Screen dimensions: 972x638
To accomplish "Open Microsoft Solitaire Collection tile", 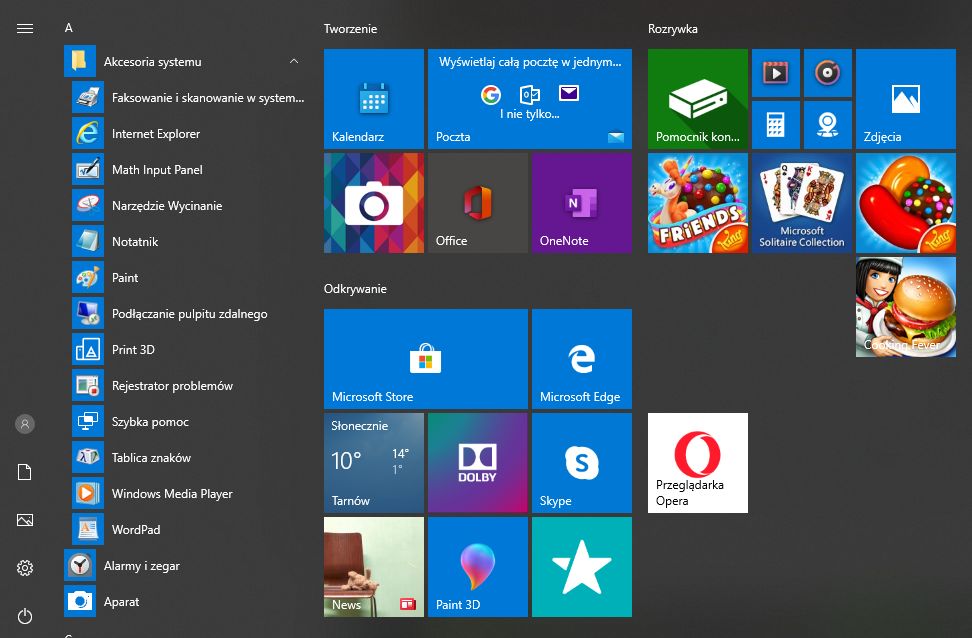I will [x=802, y=203].
